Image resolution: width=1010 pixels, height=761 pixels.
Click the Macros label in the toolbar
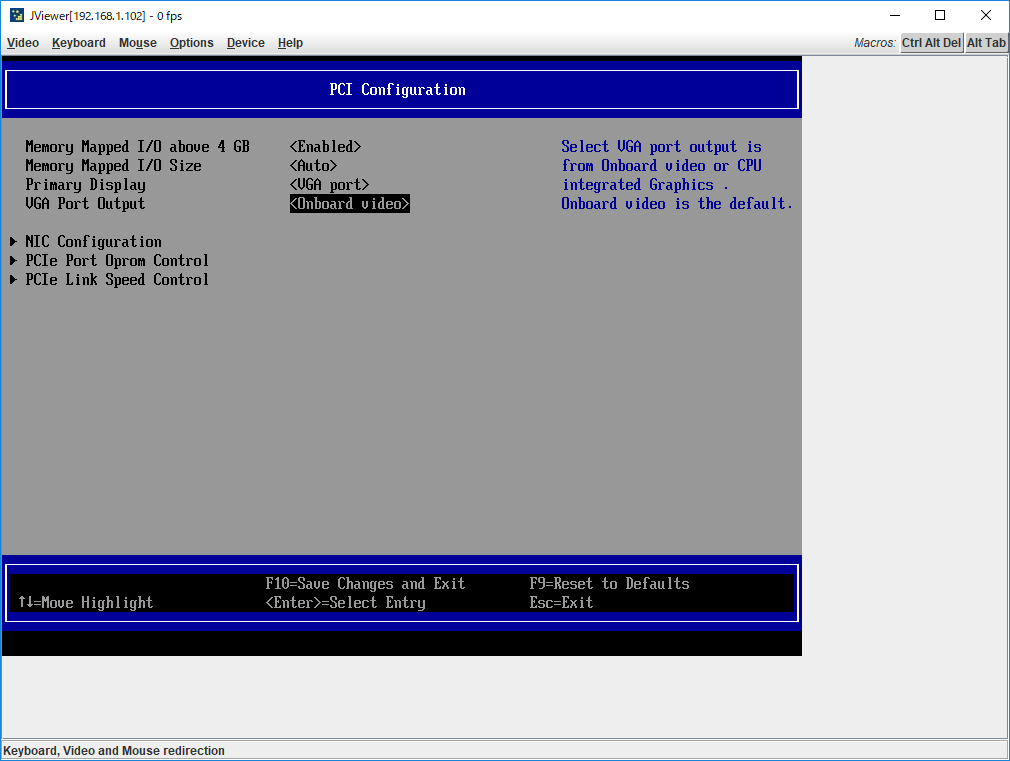tap(875, 43)
